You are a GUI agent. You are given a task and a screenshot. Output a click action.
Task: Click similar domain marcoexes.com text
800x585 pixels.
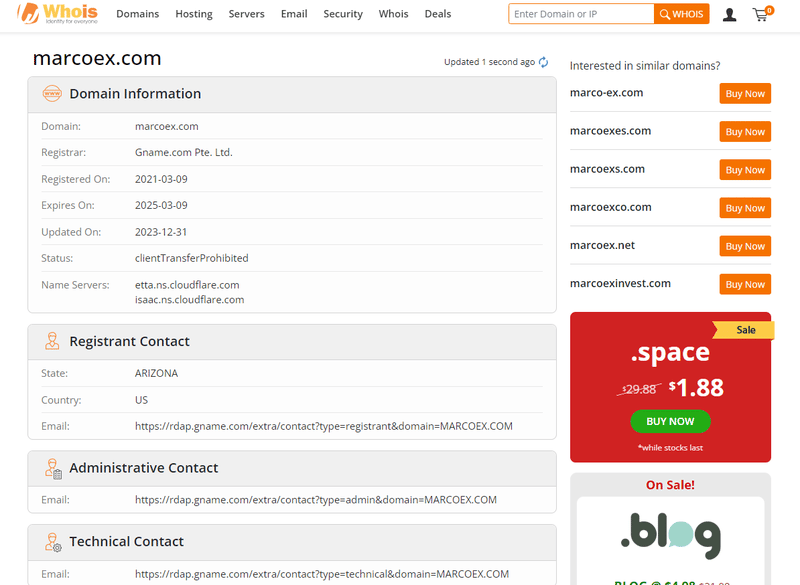(611, 131)
